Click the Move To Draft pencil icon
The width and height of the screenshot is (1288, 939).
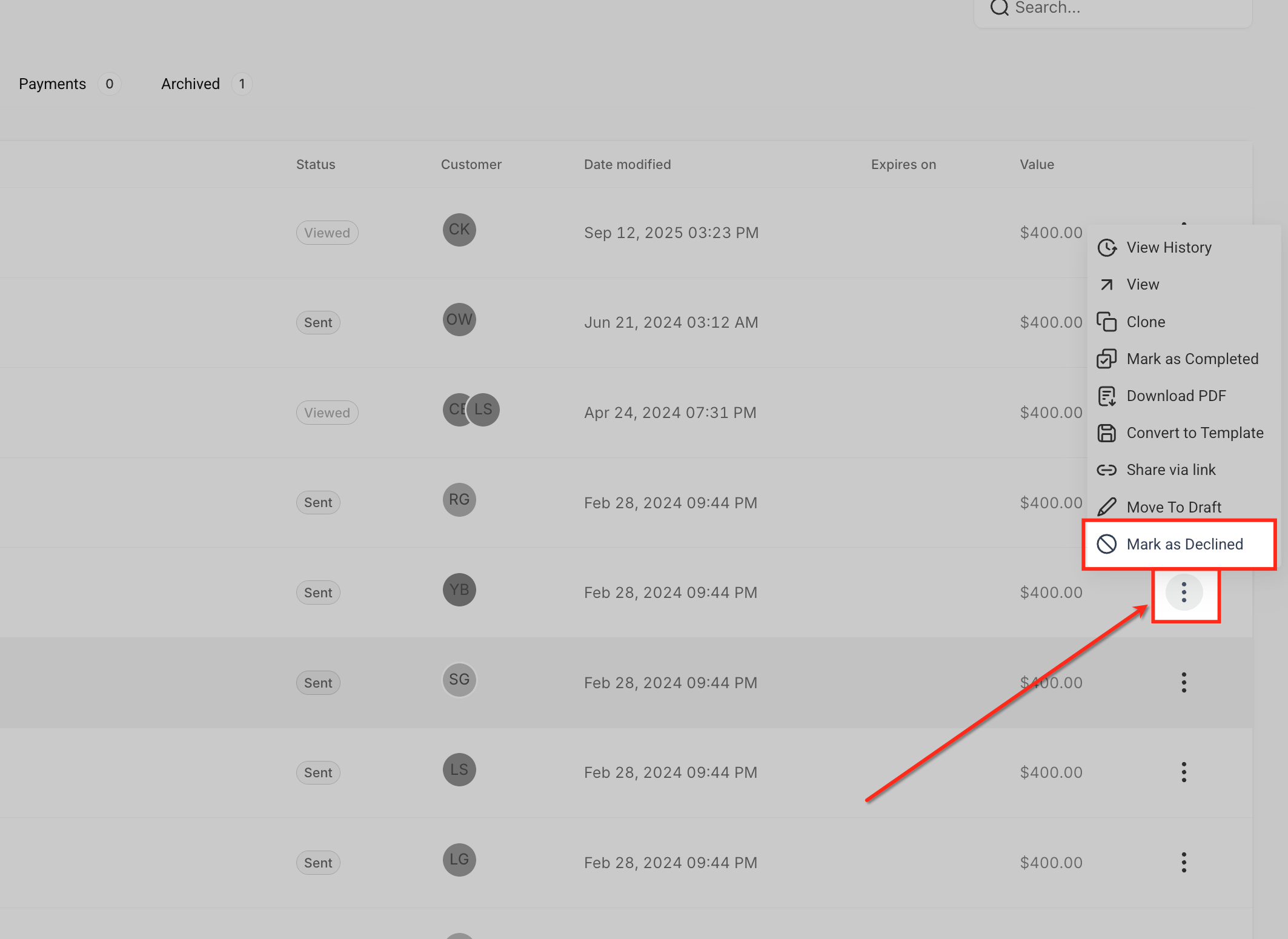pos(1107,507)
